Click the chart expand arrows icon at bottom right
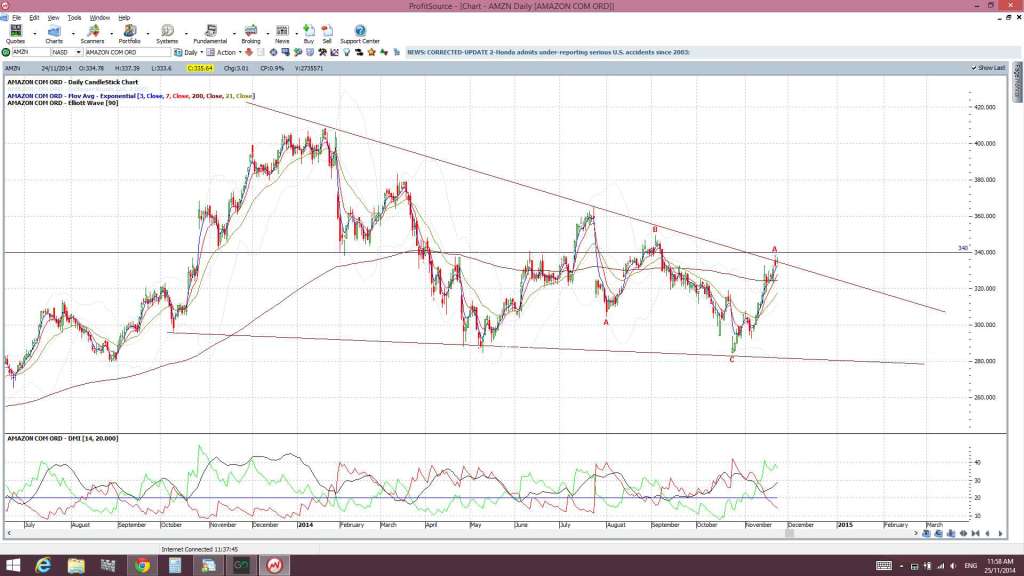 point(963,534)
